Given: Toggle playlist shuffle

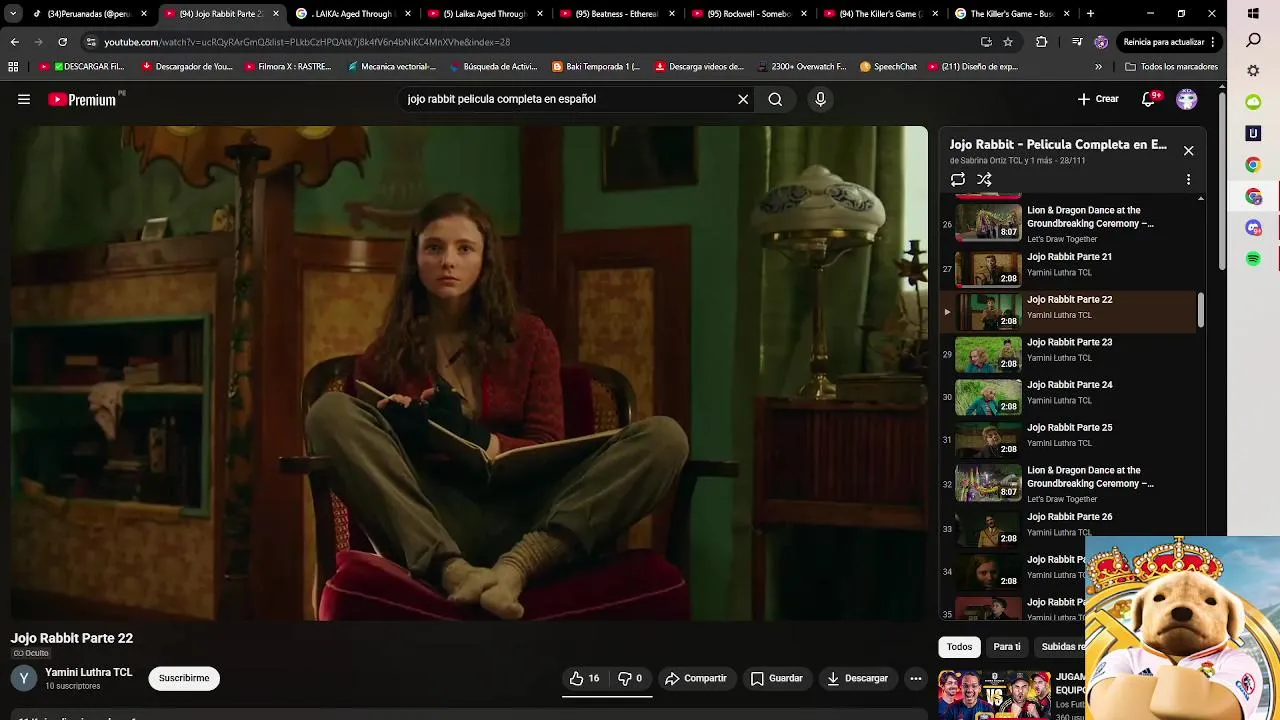Looking at the screenshot, I should pos(984,179).
